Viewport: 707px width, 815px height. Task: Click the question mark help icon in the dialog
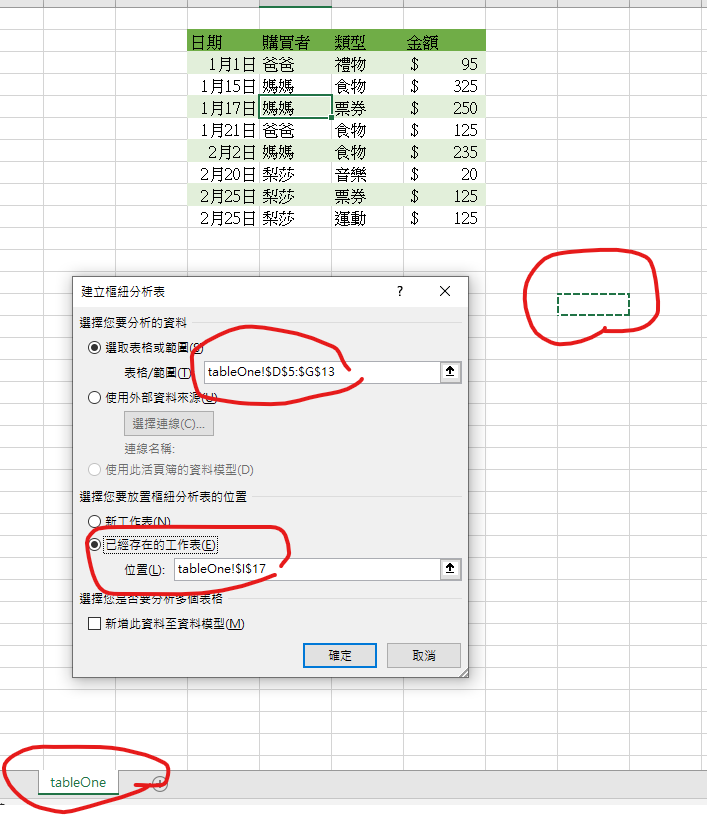point(400,291)
